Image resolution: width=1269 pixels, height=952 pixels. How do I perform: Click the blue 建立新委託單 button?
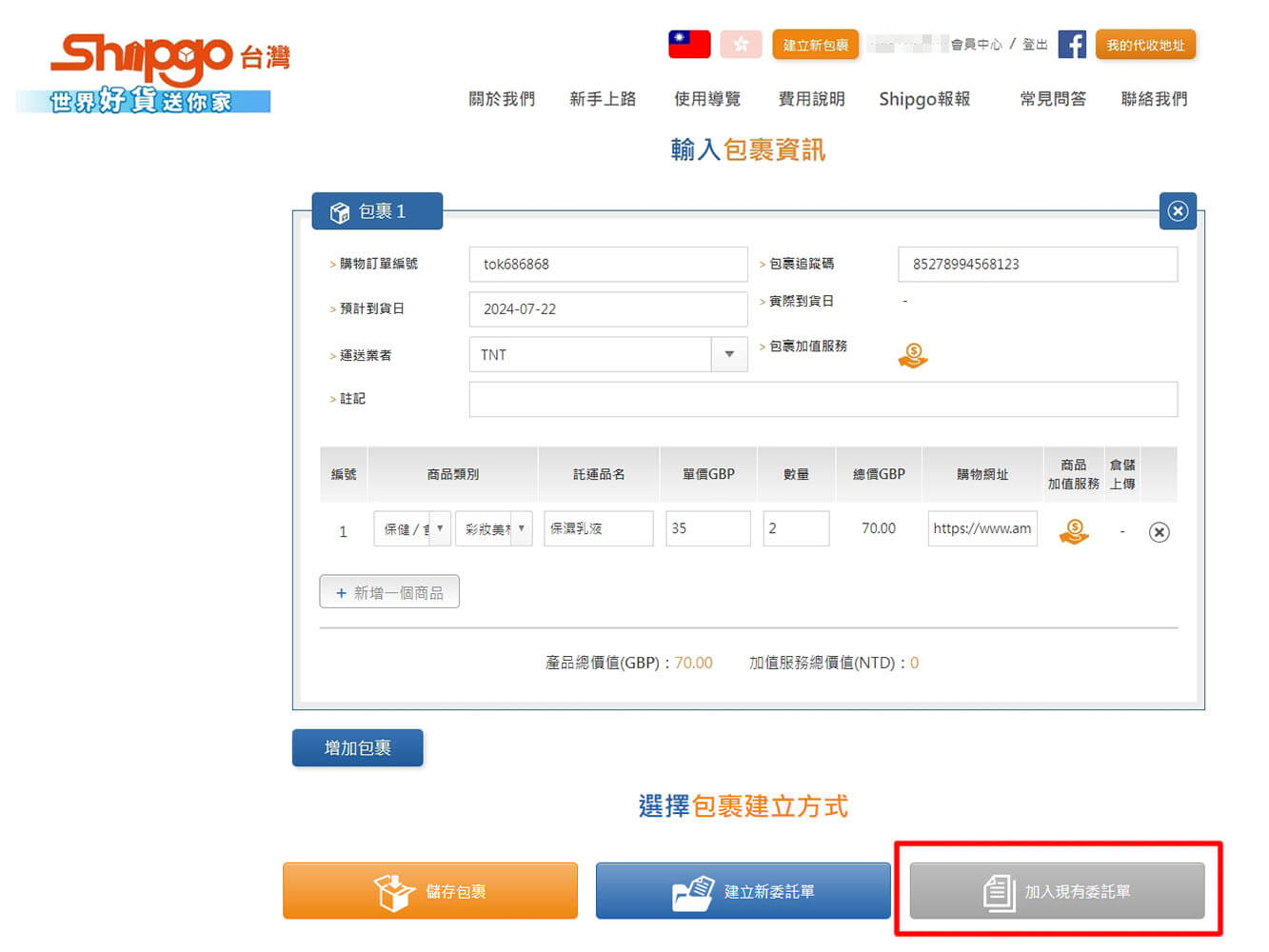[x=744, y=891]
